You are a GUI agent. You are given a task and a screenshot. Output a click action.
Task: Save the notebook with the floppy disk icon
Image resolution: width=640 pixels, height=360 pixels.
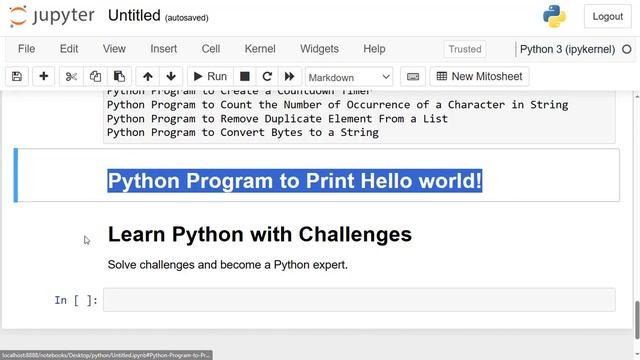[17, 76]
